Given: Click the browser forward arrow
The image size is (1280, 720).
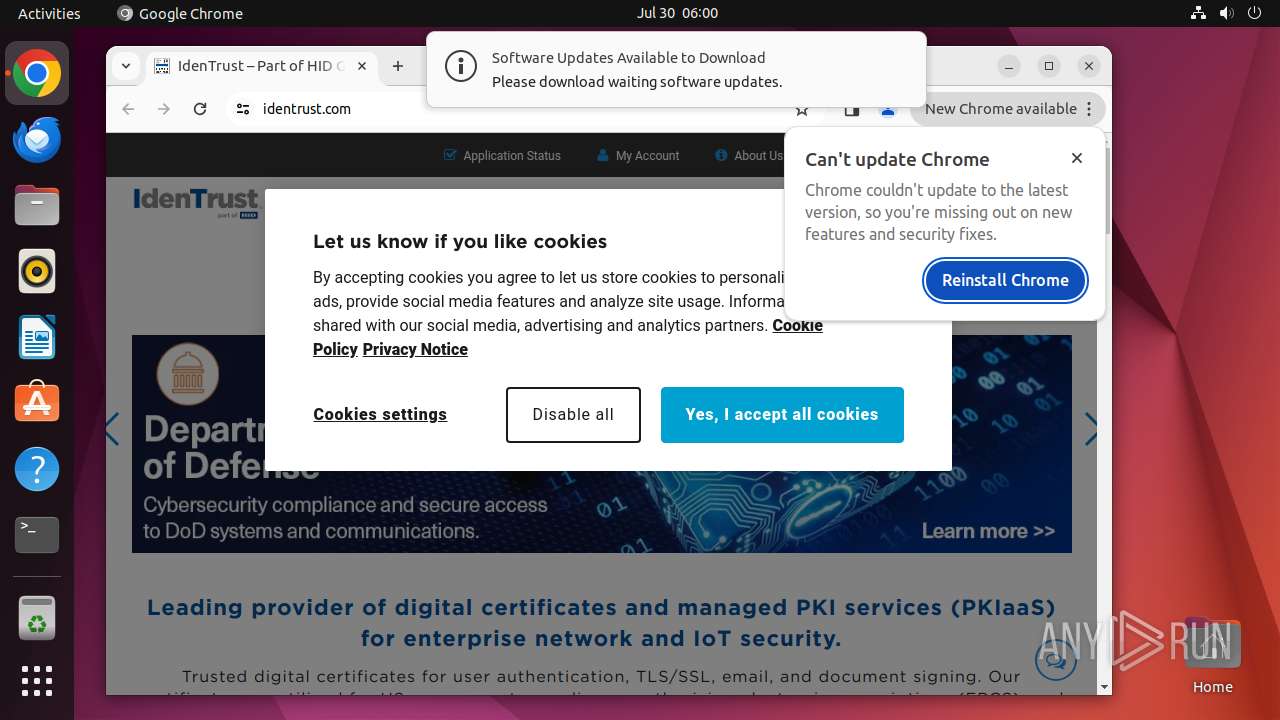Looking at the screenshot, I should (x=164, y=109).
